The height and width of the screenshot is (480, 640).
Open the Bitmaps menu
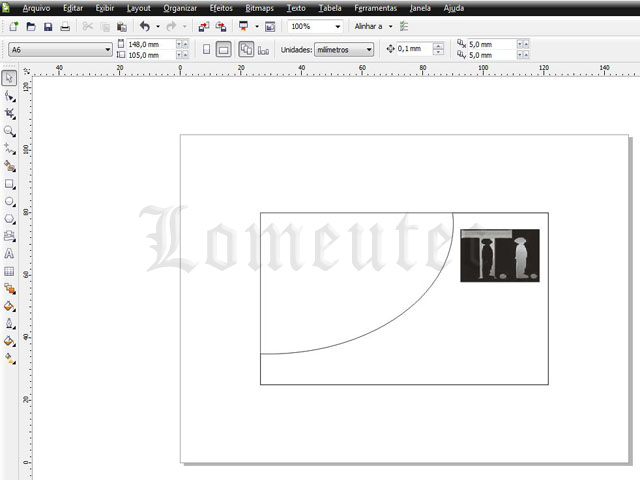260,8
